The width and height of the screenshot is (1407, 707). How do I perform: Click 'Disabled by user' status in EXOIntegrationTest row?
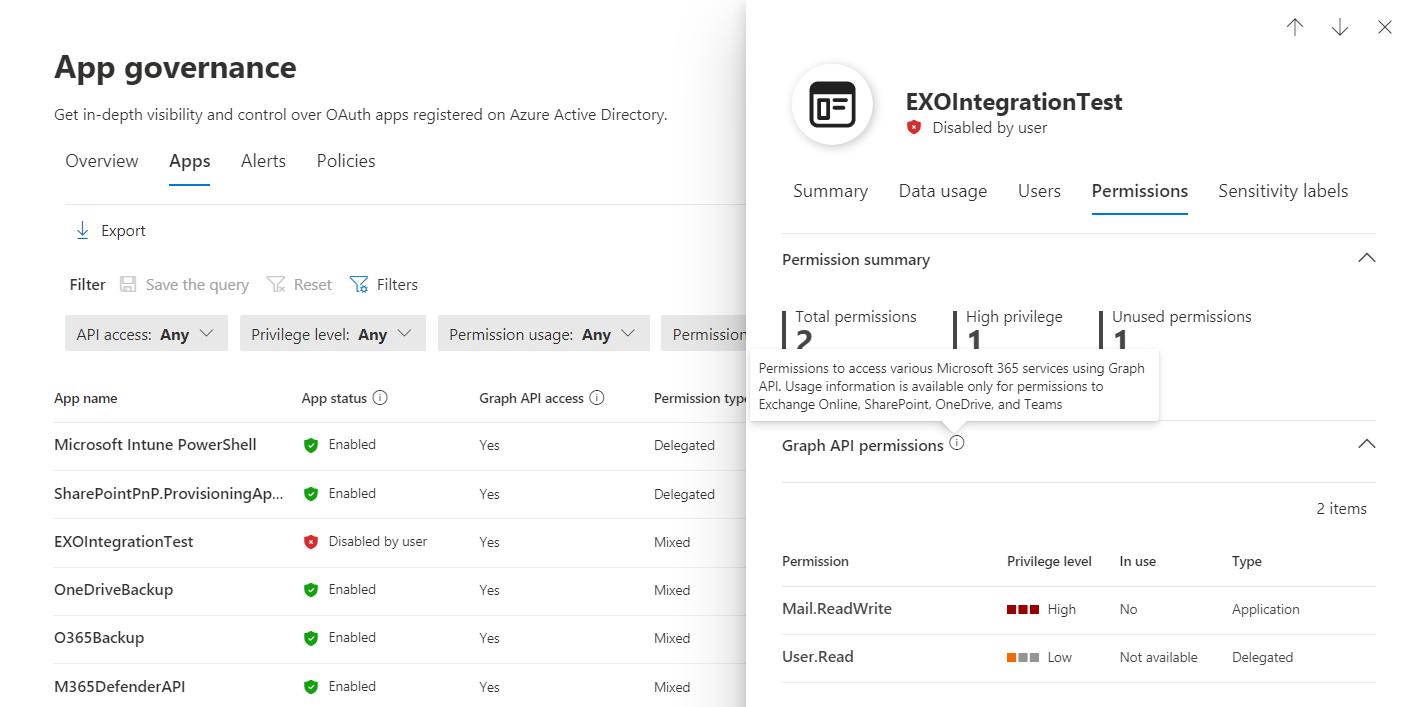click(378, 542)
